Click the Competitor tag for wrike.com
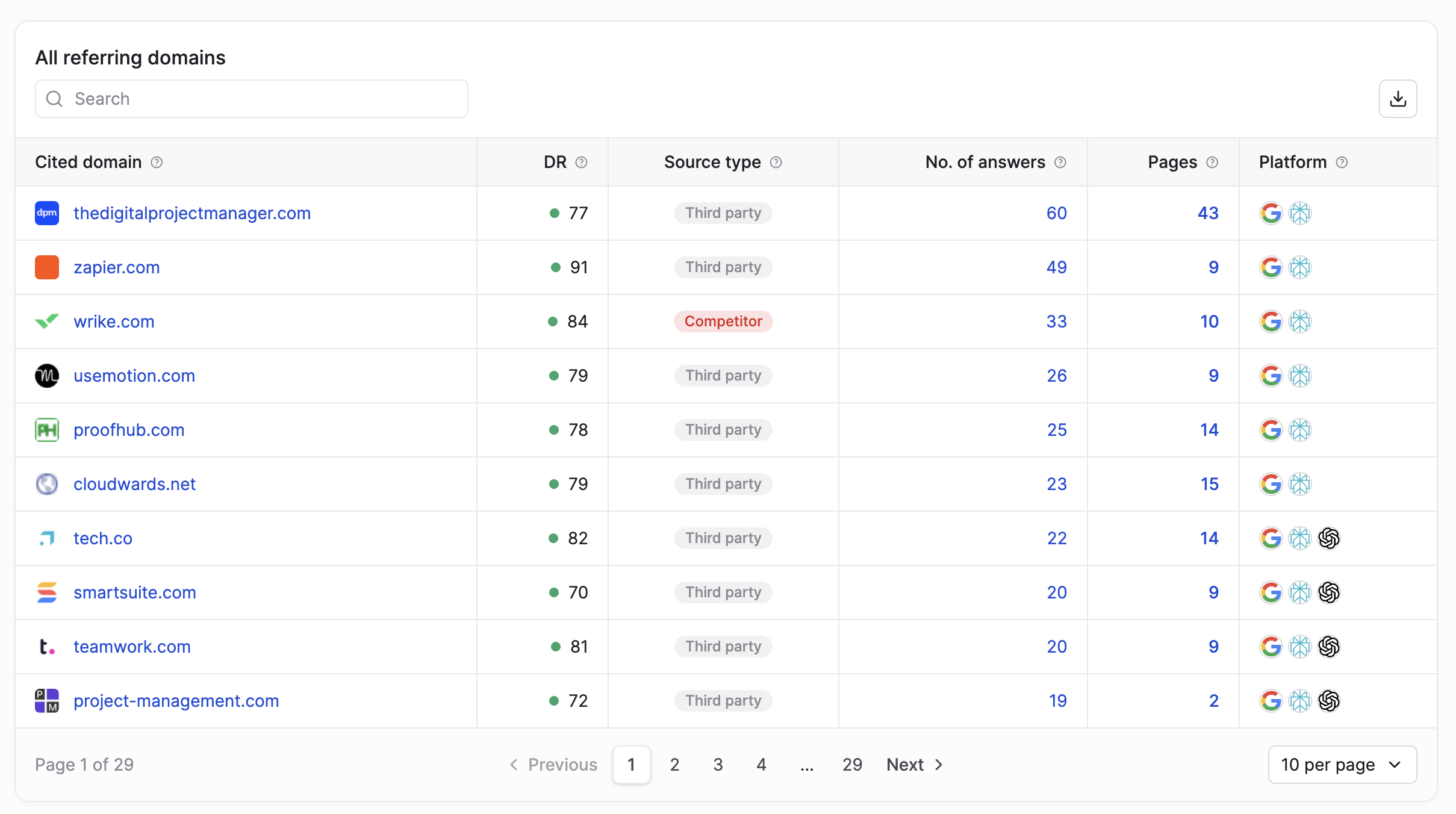1456x814 pixels. click(x=723, y=322)
